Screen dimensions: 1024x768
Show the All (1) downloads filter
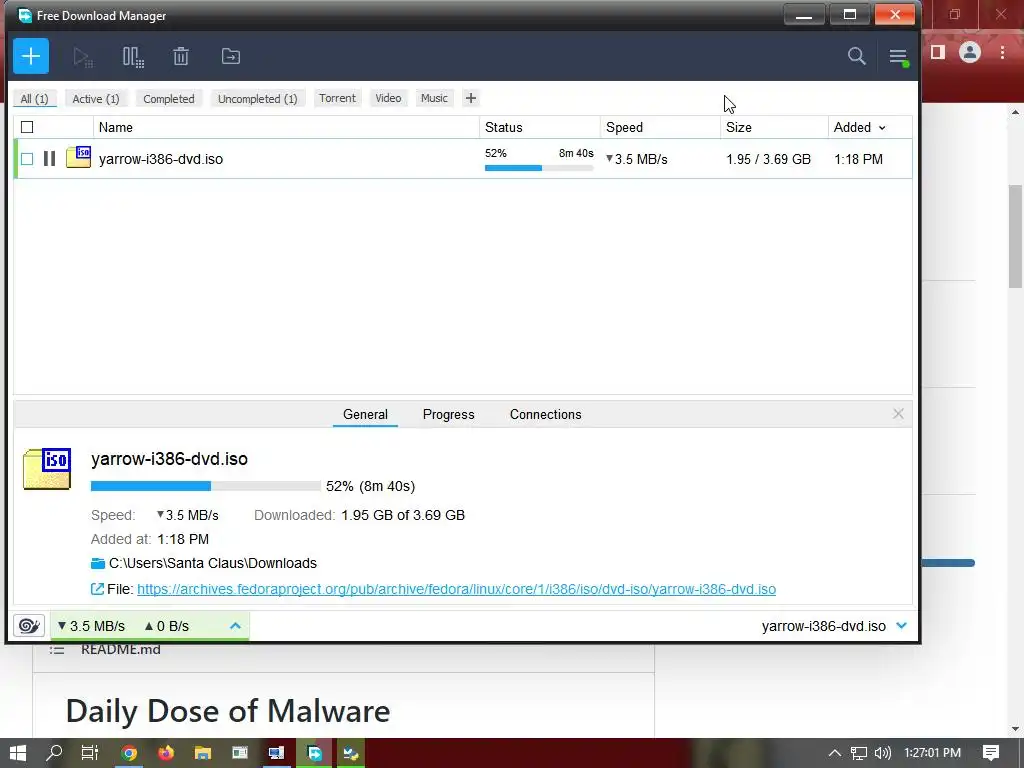pos(35,99)
